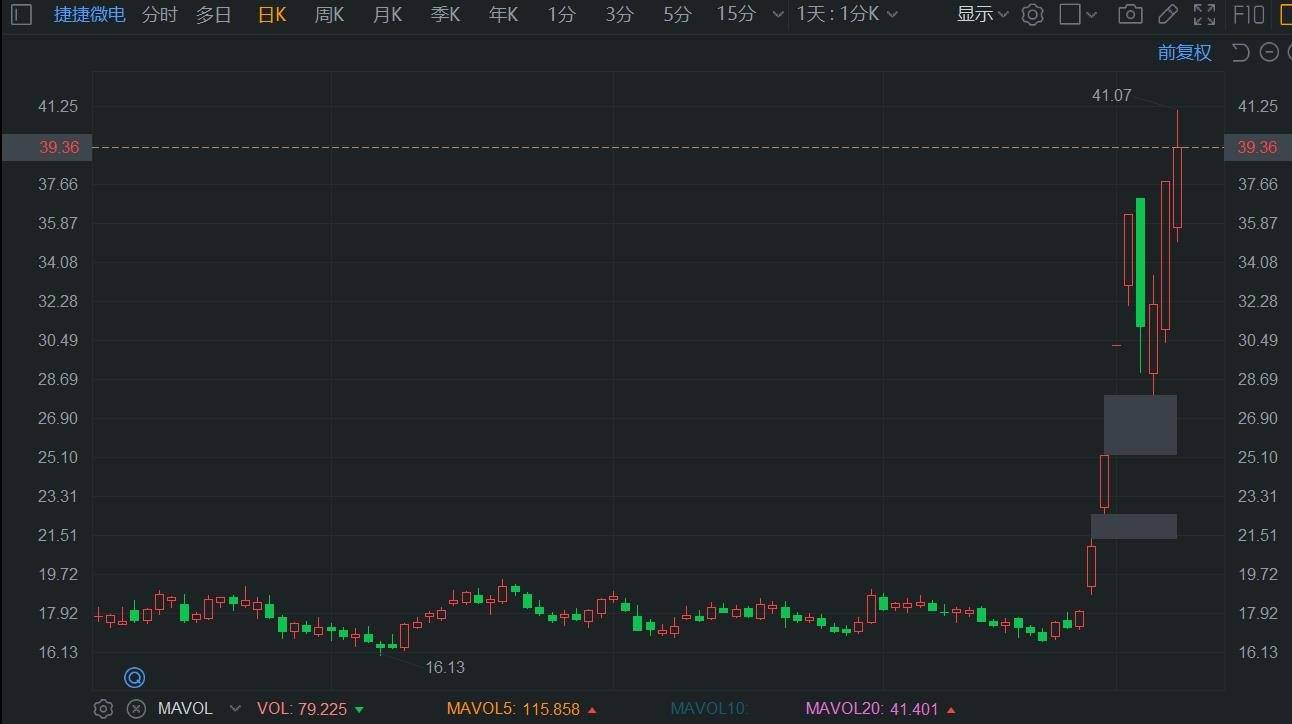Open the 1天:1分K period dropdown
The width and height of the screenshot is (1292, 724).
point(847,15)
